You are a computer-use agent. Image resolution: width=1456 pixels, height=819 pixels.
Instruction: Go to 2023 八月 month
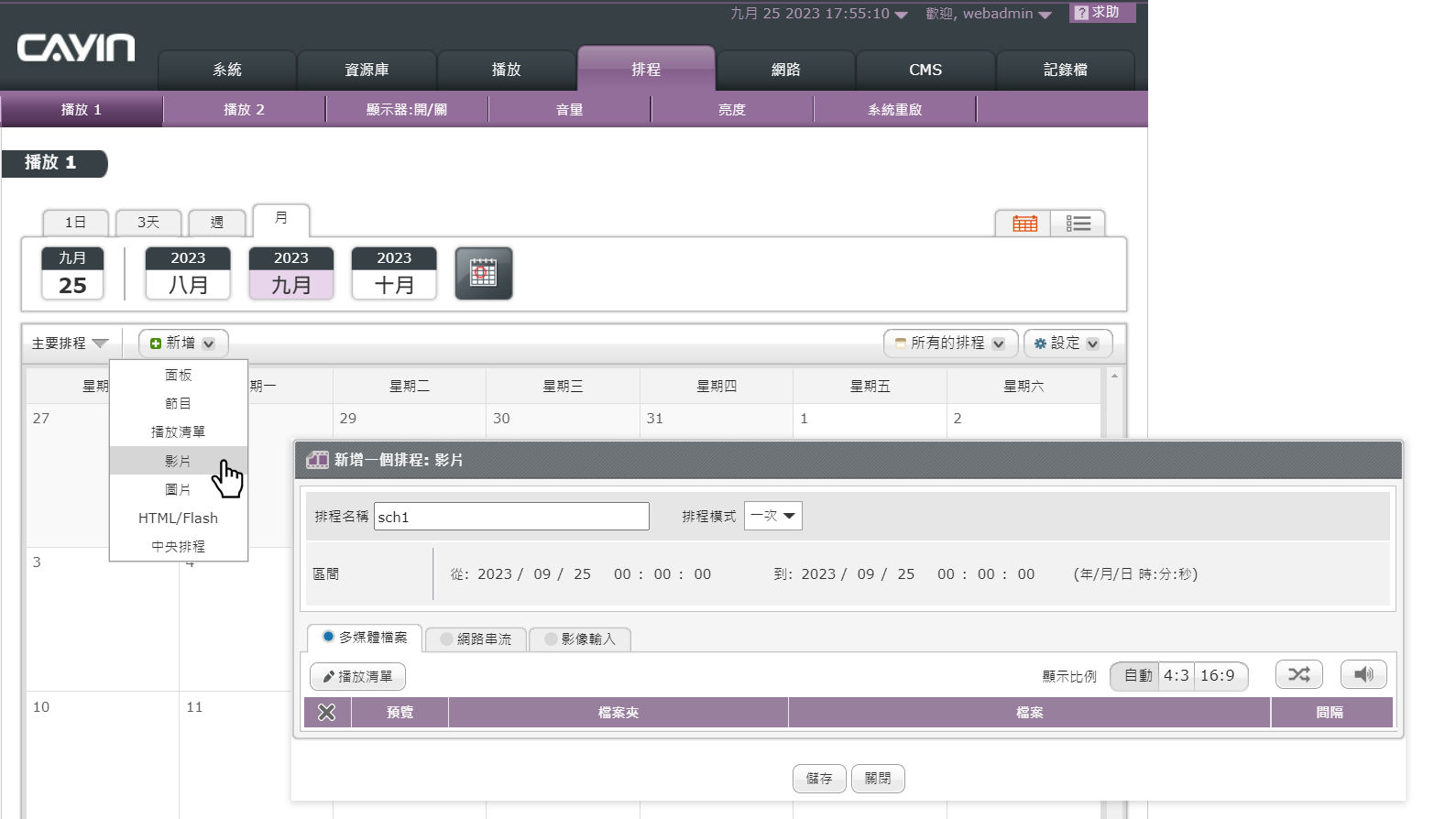pyautogui.click(x=188, y=273)
